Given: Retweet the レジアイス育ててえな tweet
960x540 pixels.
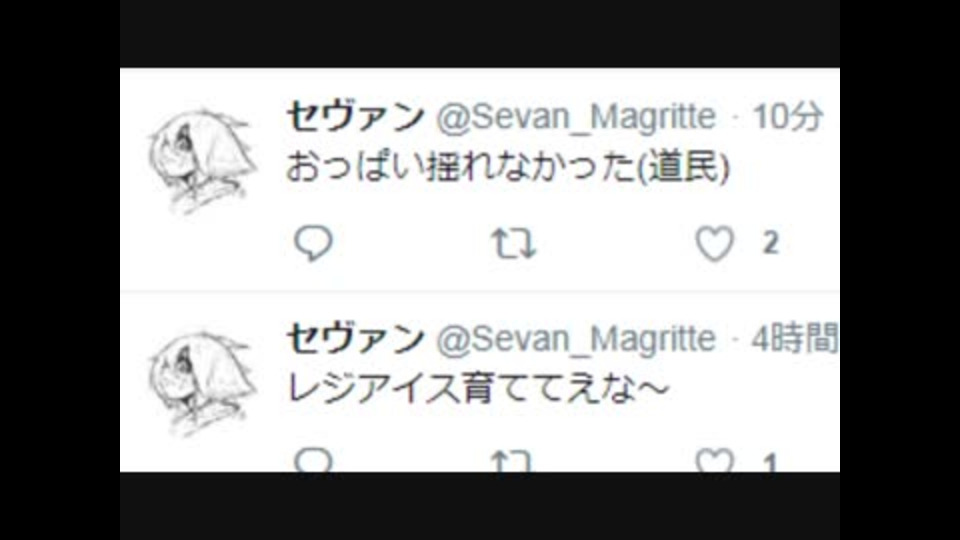Looking at the screenshot, I should pyautogui.click(x=511, y=461).
